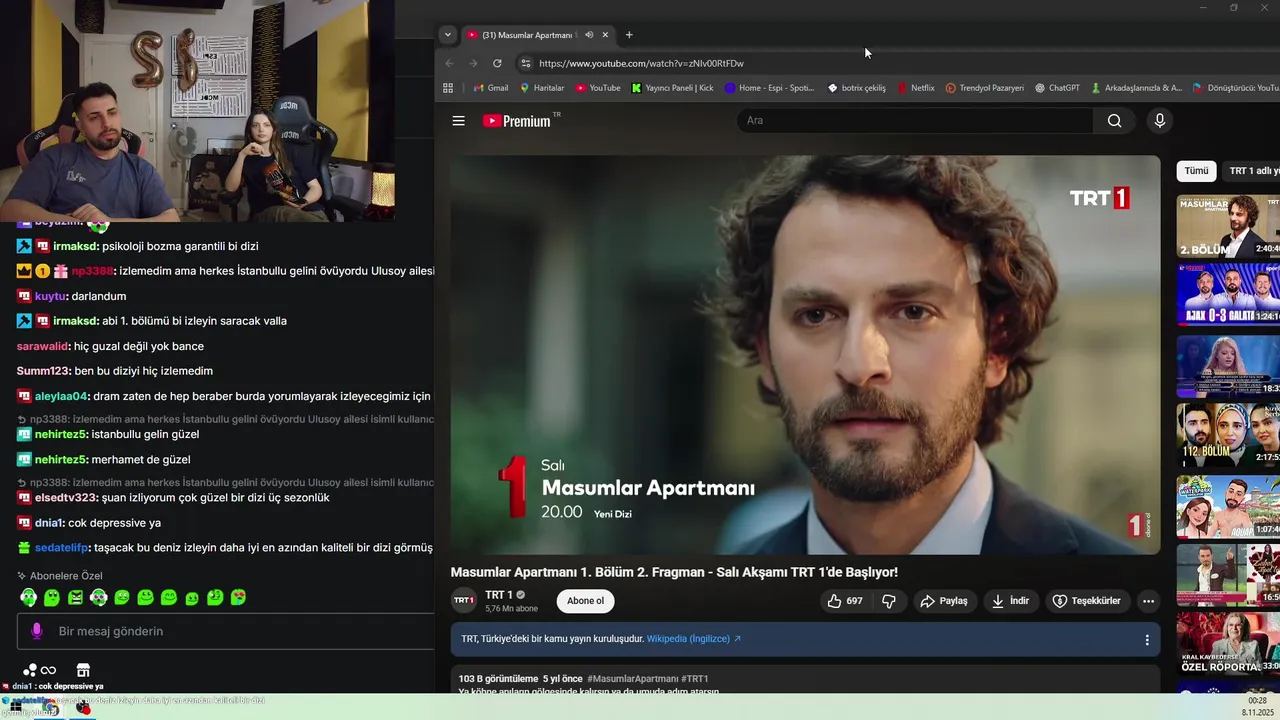Select the Tümü filter chip
1280x720 pixels.
pos(1196,171)
